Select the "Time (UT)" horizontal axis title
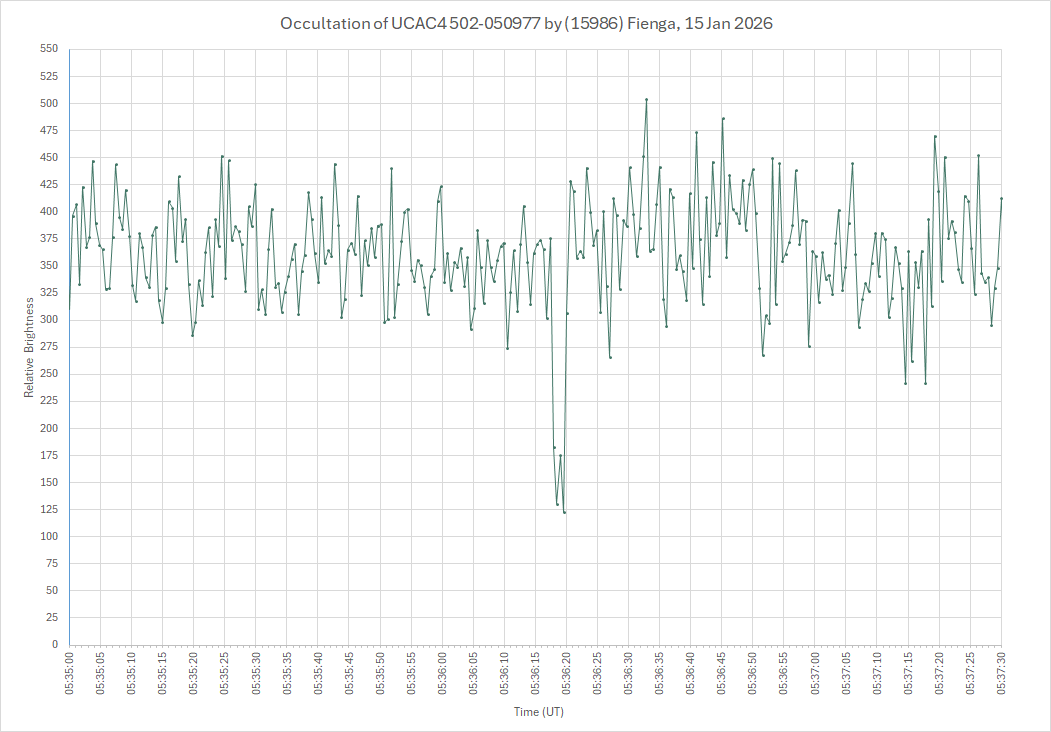 (538, 712)
